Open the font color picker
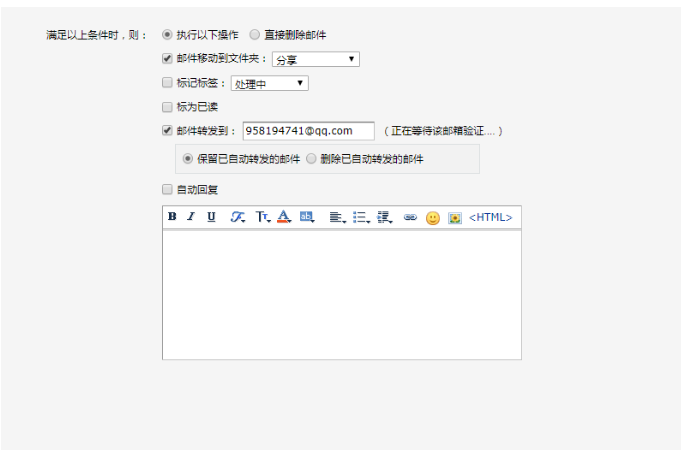Image resolution: width=681 pixels, height=454 pixels. [284, 217]
